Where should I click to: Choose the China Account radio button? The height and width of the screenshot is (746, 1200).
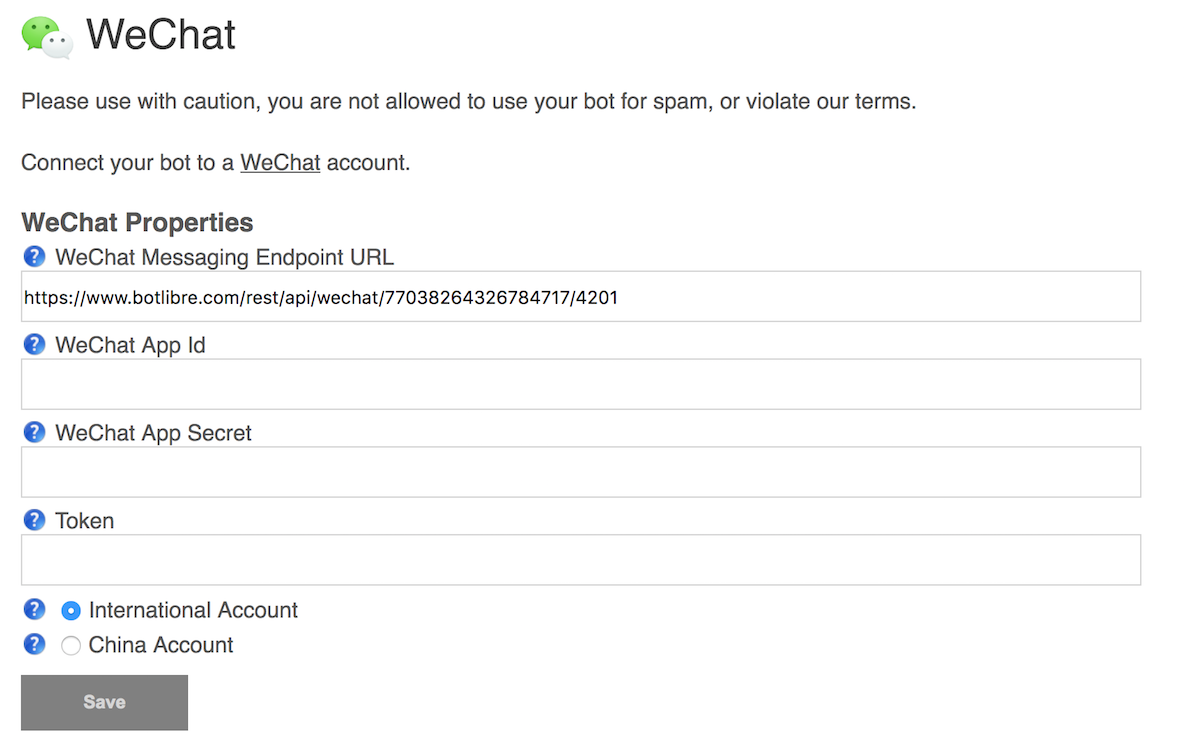click(71, 646)
